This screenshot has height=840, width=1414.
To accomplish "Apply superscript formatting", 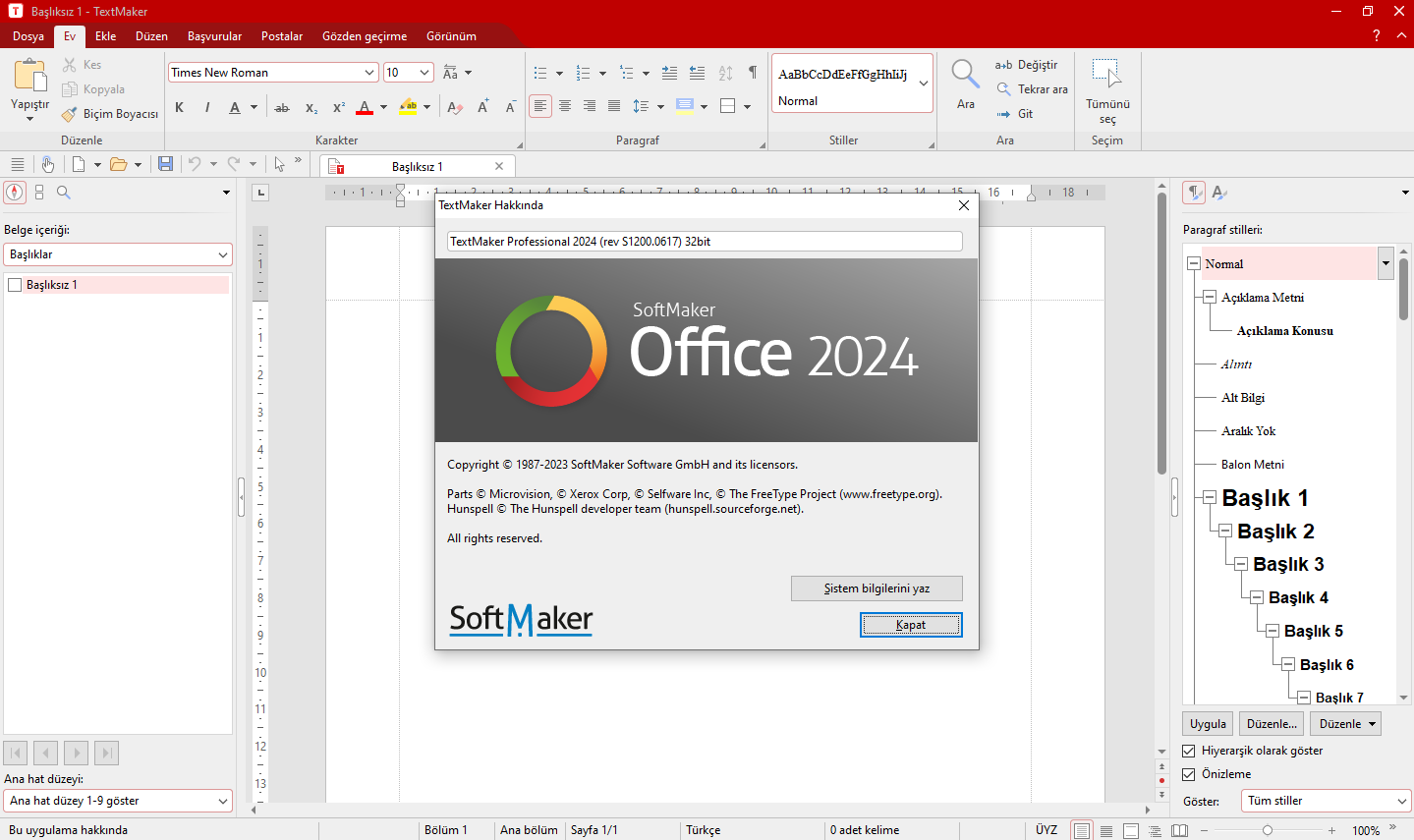I will 338,107.
